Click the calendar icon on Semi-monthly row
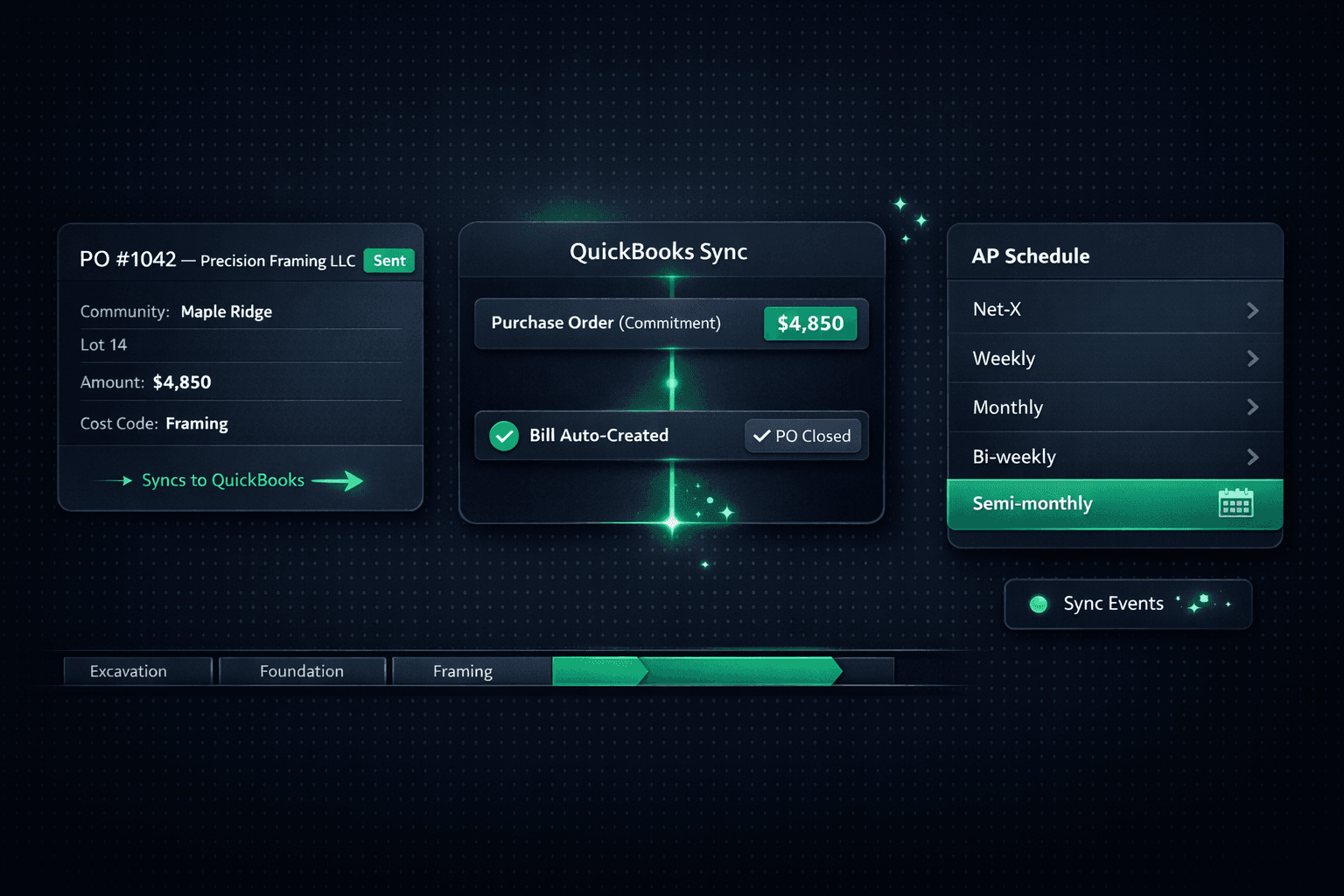Screen dimensions: 1344x896 1235,503
